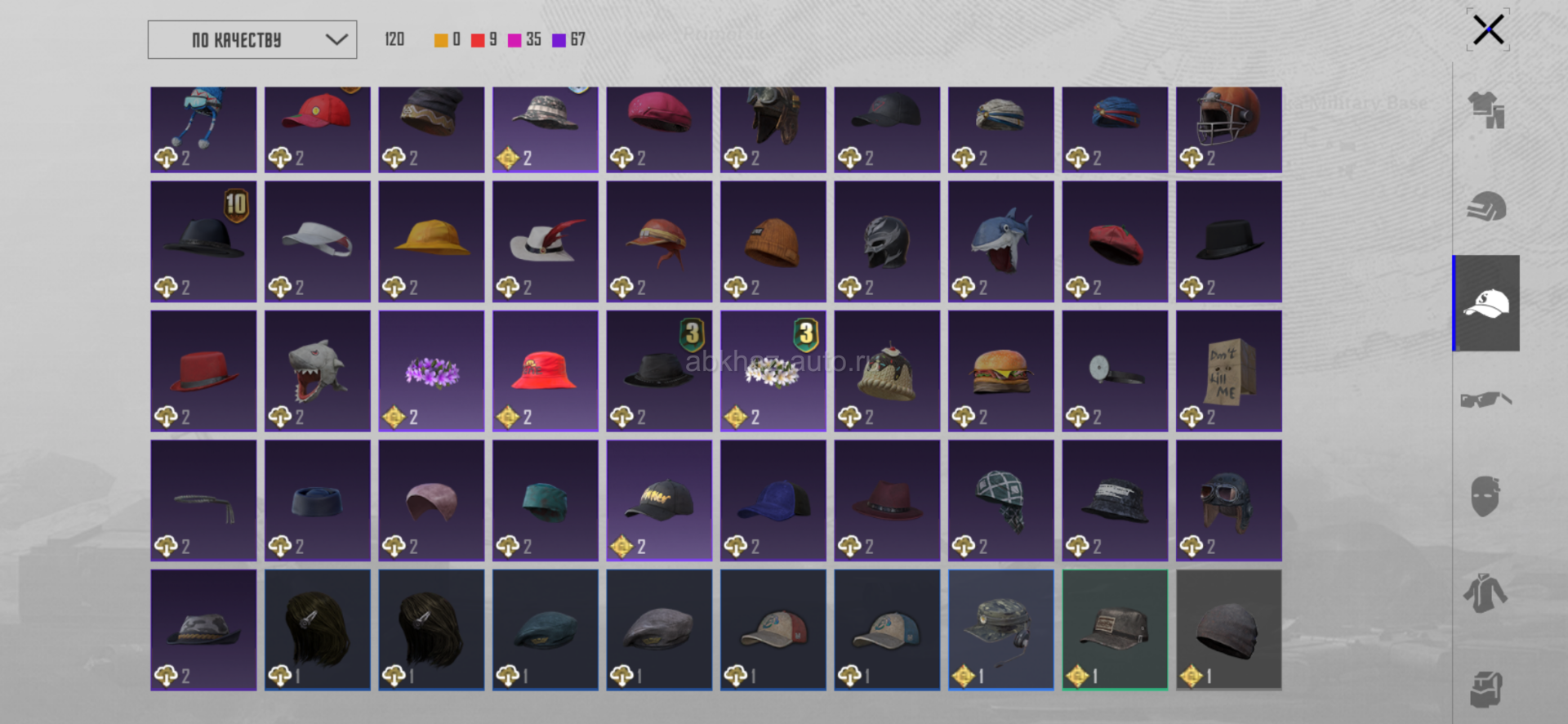The height and width of the screenshot is (724, 1568).
Task: Open the outfit clothing category icon
Action: pyautogui.click(x=1486, y=110)
